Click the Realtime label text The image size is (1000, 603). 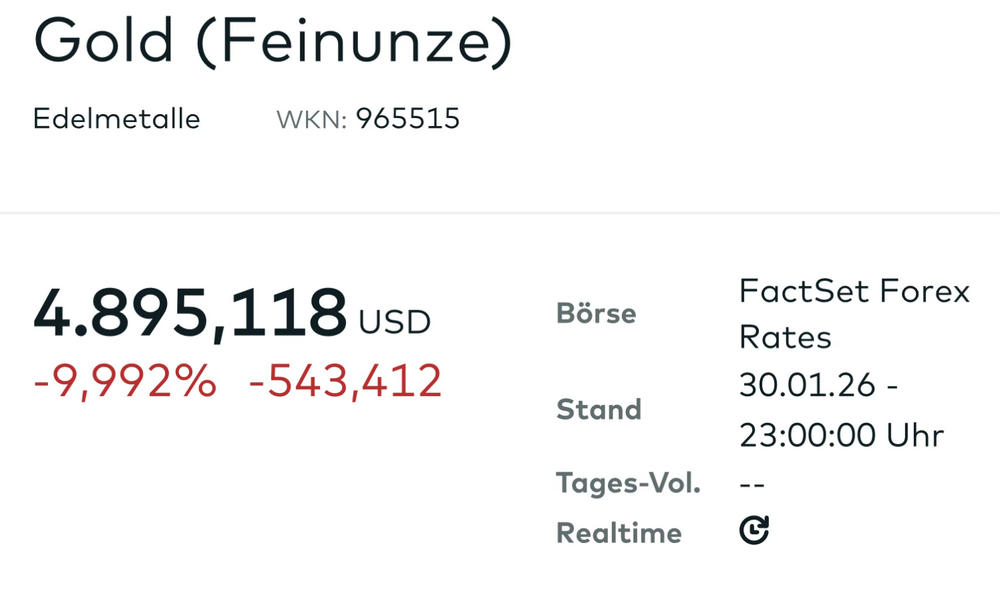coord(618,533)
